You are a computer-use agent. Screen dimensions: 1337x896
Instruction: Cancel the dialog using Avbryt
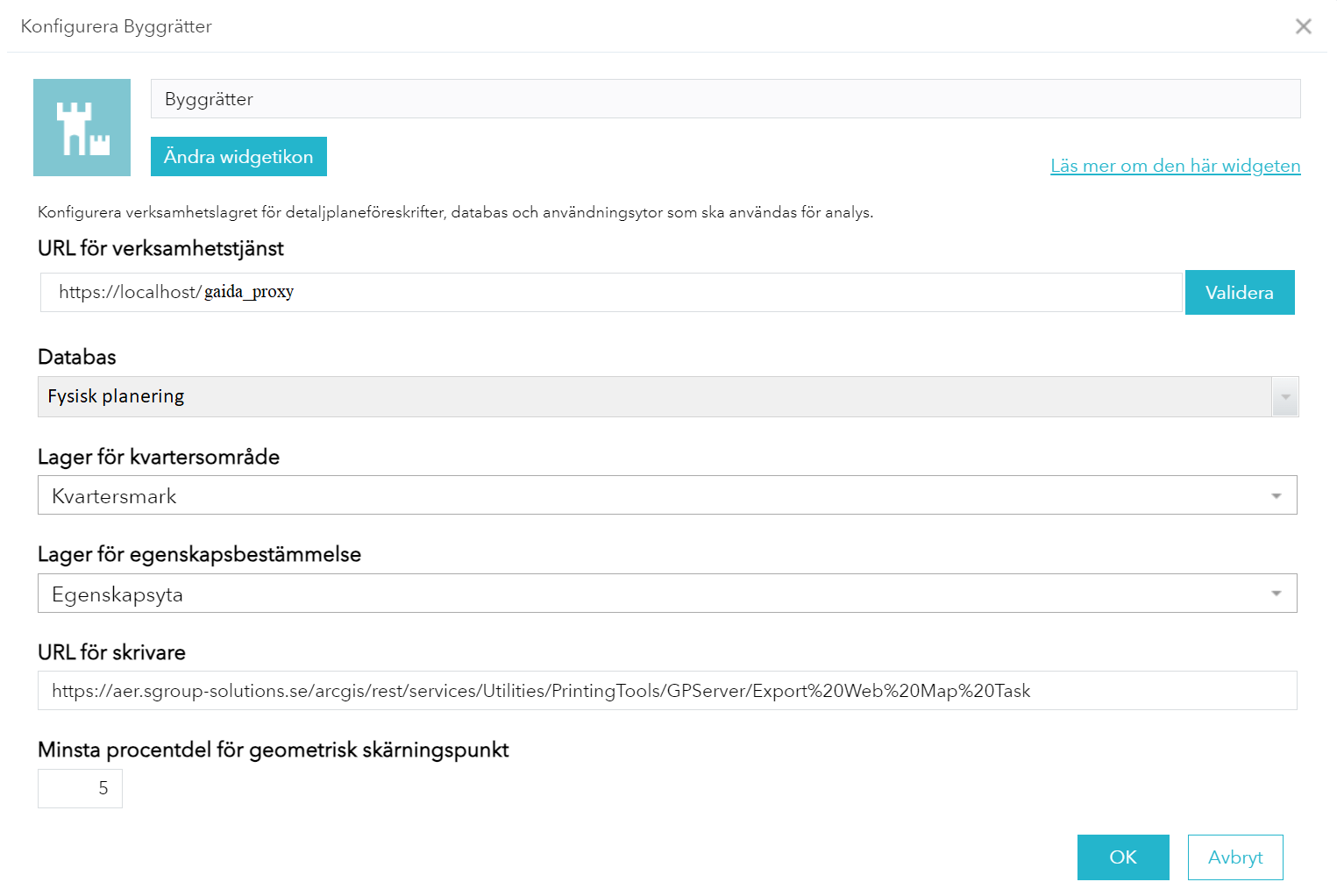coord(1234,857)
